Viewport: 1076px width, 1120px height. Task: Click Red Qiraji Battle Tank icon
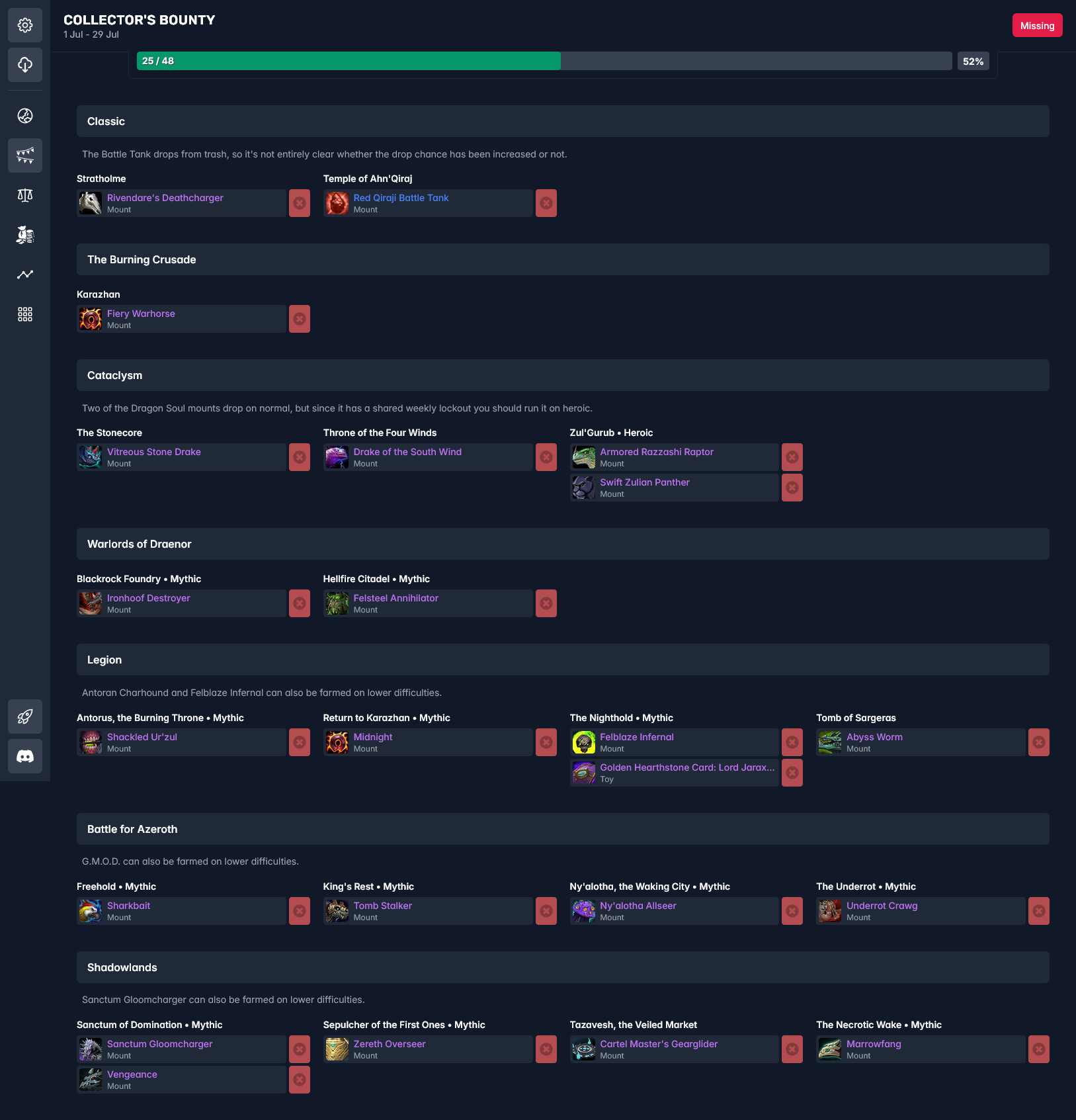click(x=337, y=203)
